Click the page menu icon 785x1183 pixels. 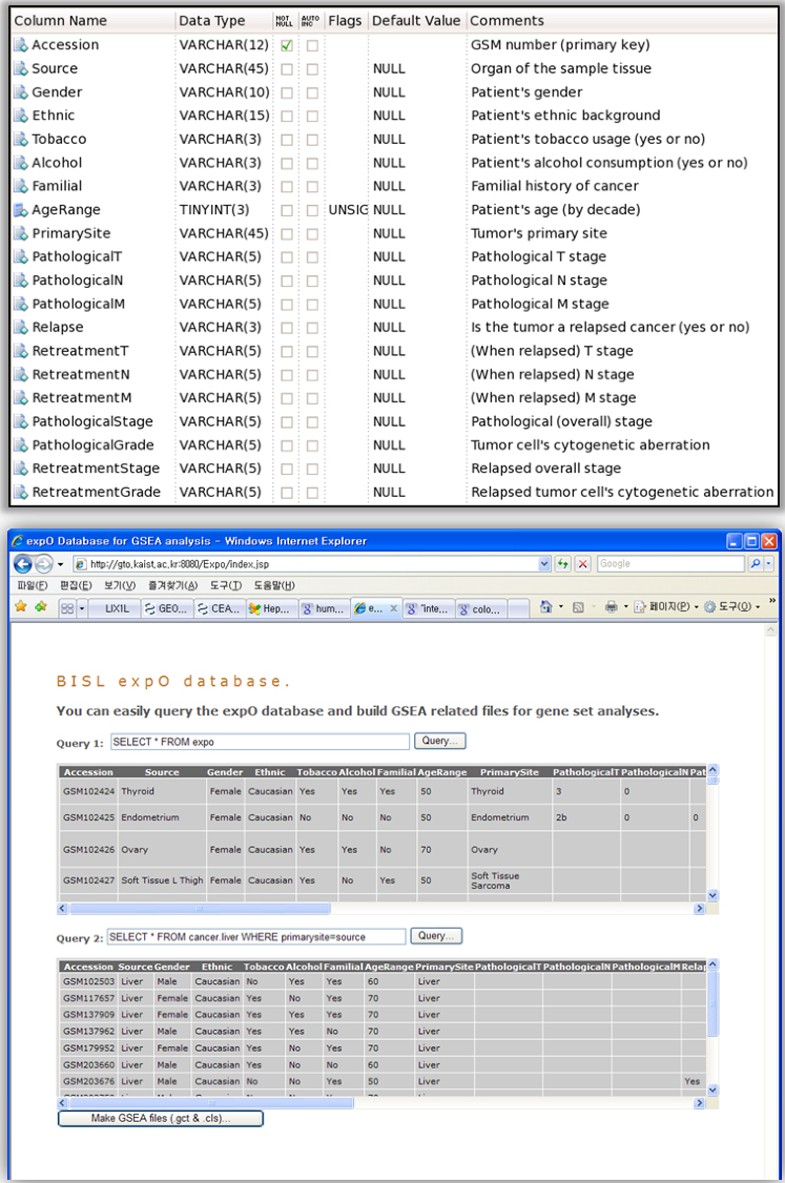tap(640, 607)
